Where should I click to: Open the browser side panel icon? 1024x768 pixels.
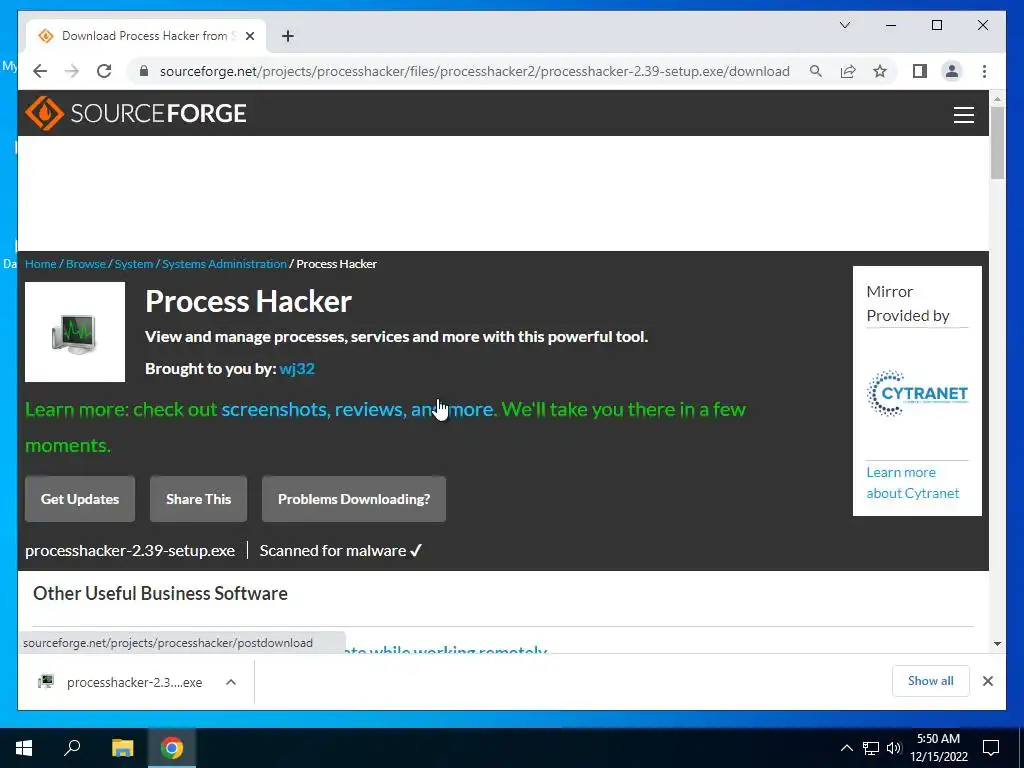click(920, 71)
